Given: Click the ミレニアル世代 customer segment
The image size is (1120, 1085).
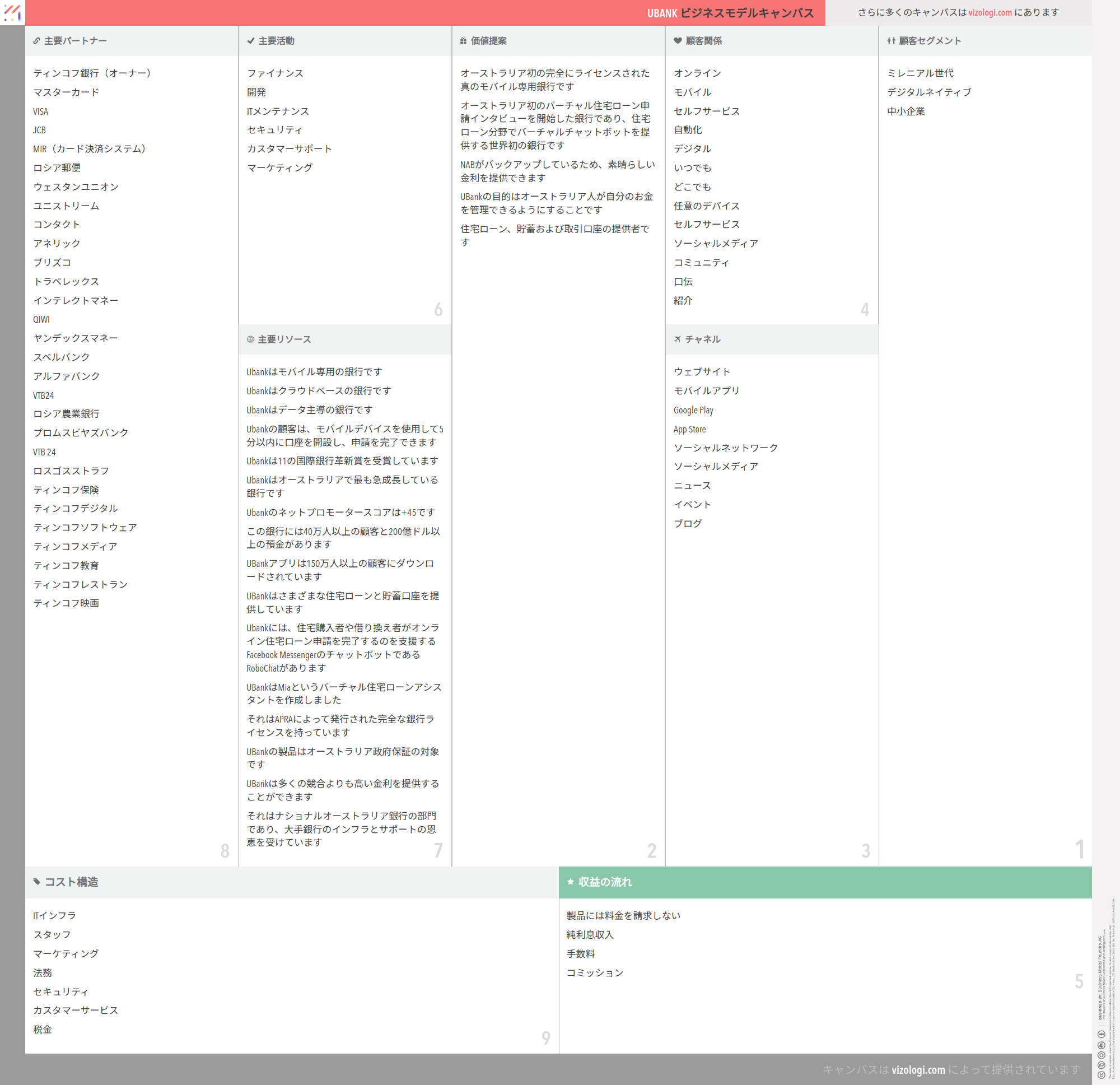Looking at the screenshot, I should pos(920,73).
